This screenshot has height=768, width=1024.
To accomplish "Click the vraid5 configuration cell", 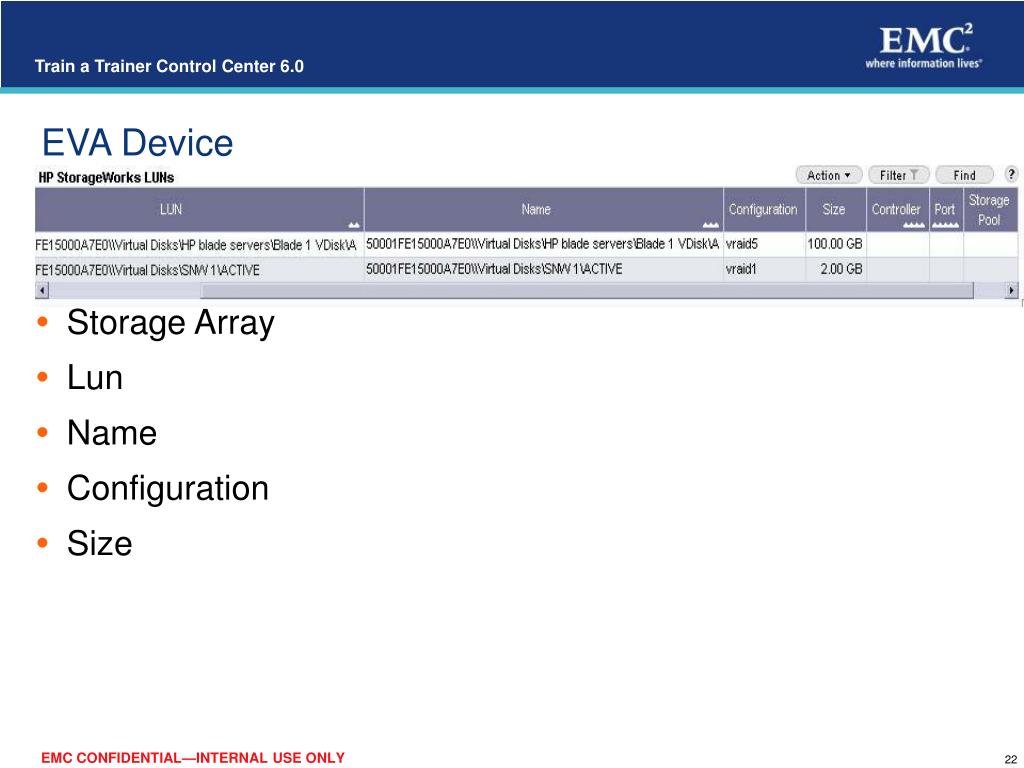I will pos(764,244).
